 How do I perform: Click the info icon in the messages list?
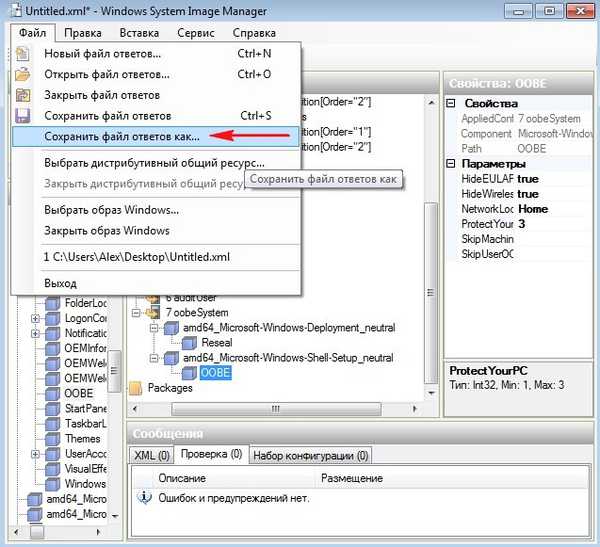(x=143, y=497)
